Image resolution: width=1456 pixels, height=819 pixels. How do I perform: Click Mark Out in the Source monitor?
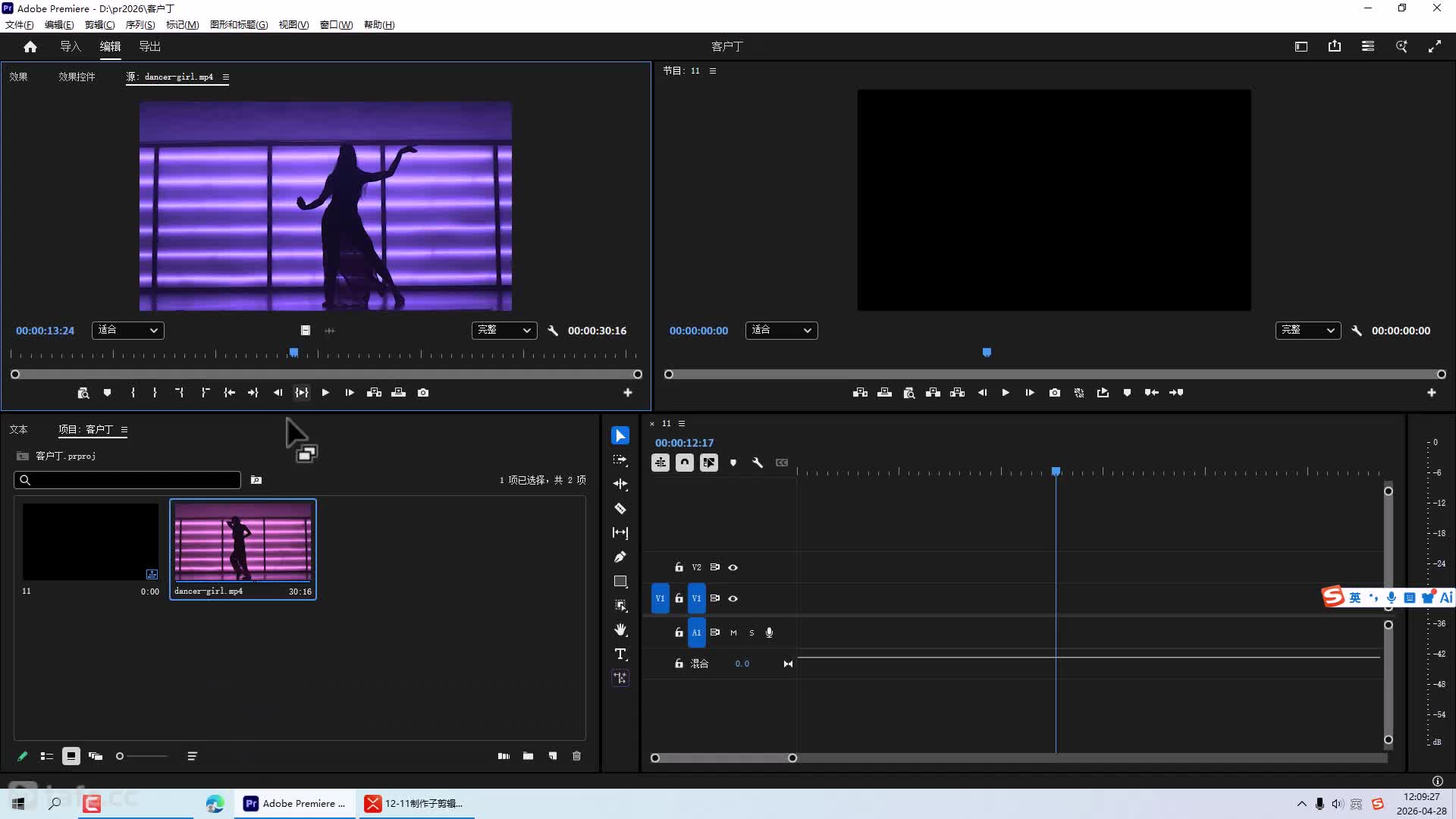[155, 393]
